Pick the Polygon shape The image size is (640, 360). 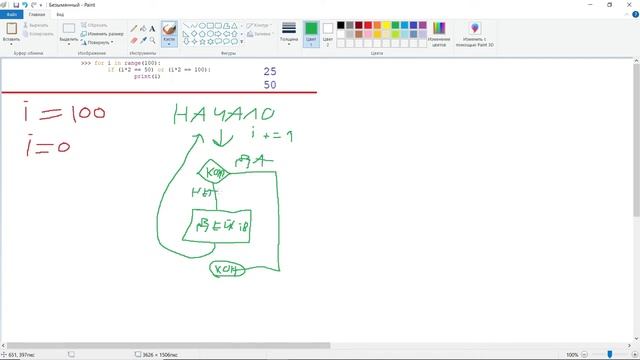[x=227, y=26]
